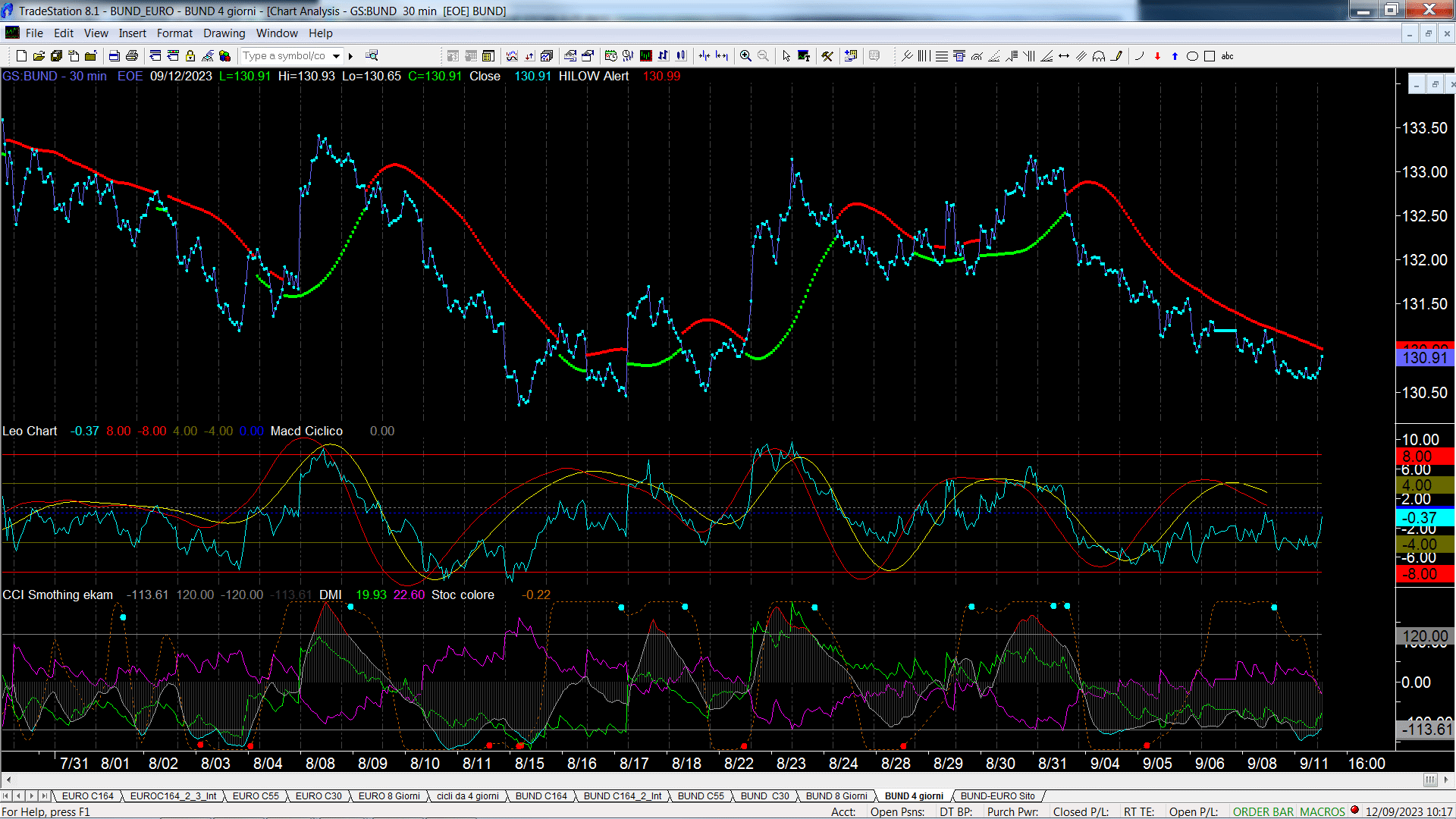Select the horizontal lines drawing tool
The image size is (1456, 819).
coord(942,55)
